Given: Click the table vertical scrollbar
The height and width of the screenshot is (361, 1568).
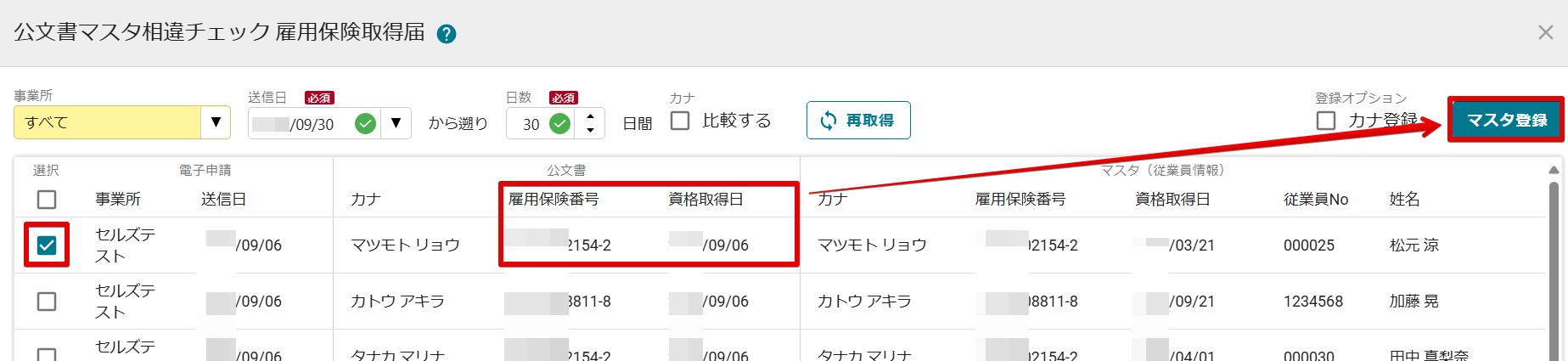Looking at the screenshot, I should 1554,263.
